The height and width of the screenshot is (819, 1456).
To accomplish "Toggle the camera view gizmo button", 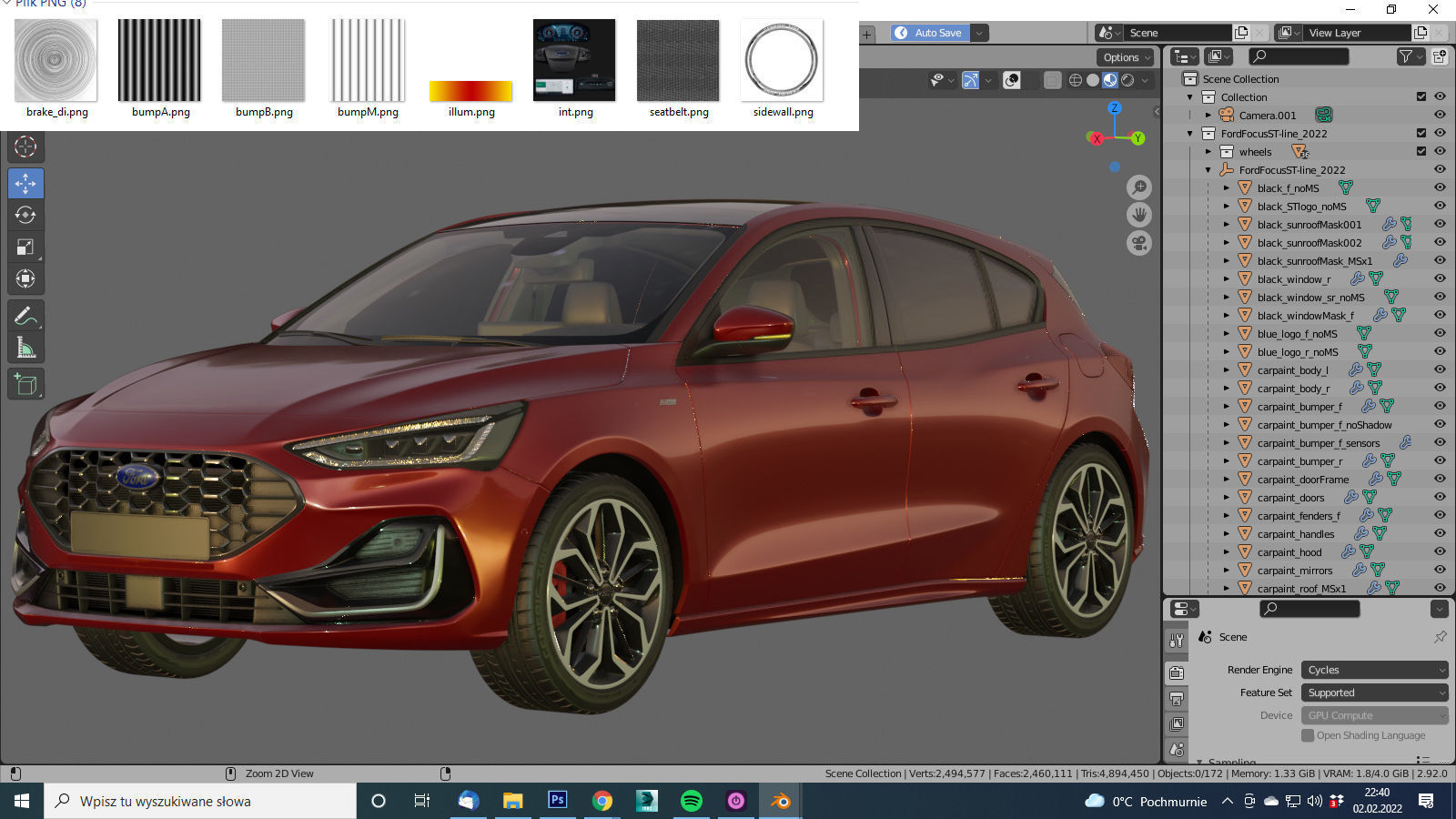I will coord(1139,244).
